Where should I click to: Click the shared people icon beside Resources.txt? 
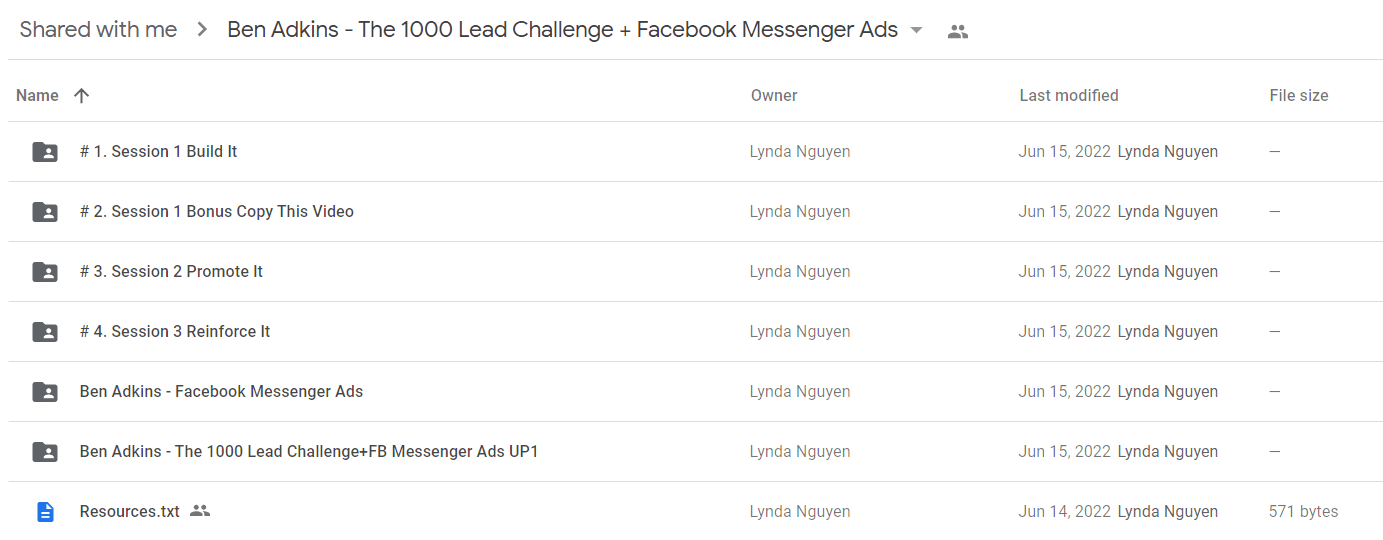pyautogui.click(x=200, y=511)
